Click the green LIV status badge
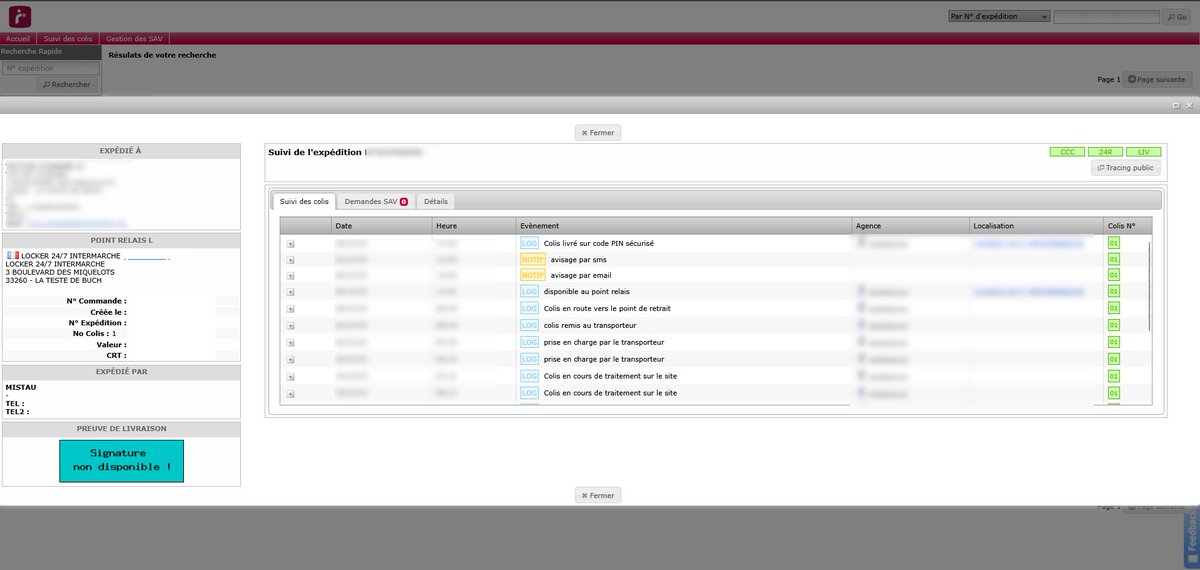The height and width of the screenshot is (570, 1200). point(1143,152)
